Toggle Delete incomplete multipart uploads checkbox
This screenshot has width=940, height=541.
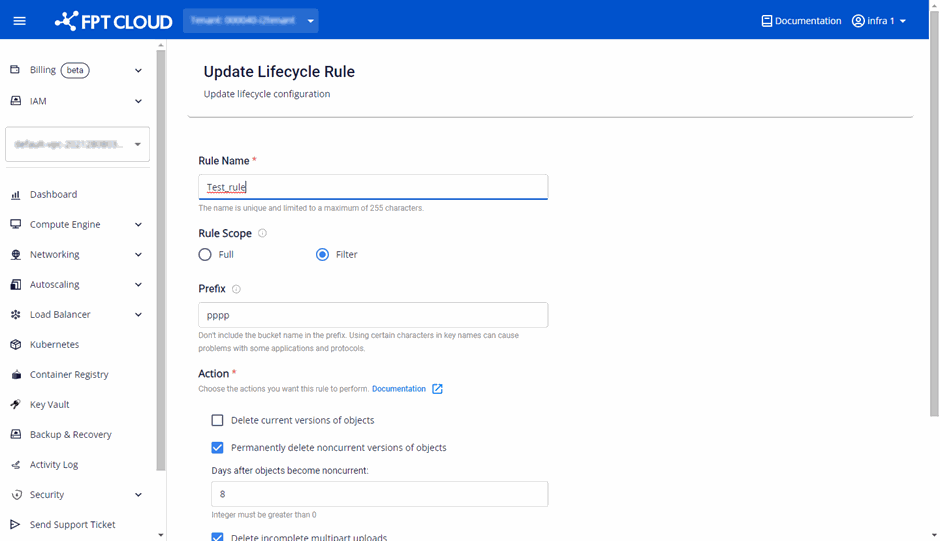point(217,537)
